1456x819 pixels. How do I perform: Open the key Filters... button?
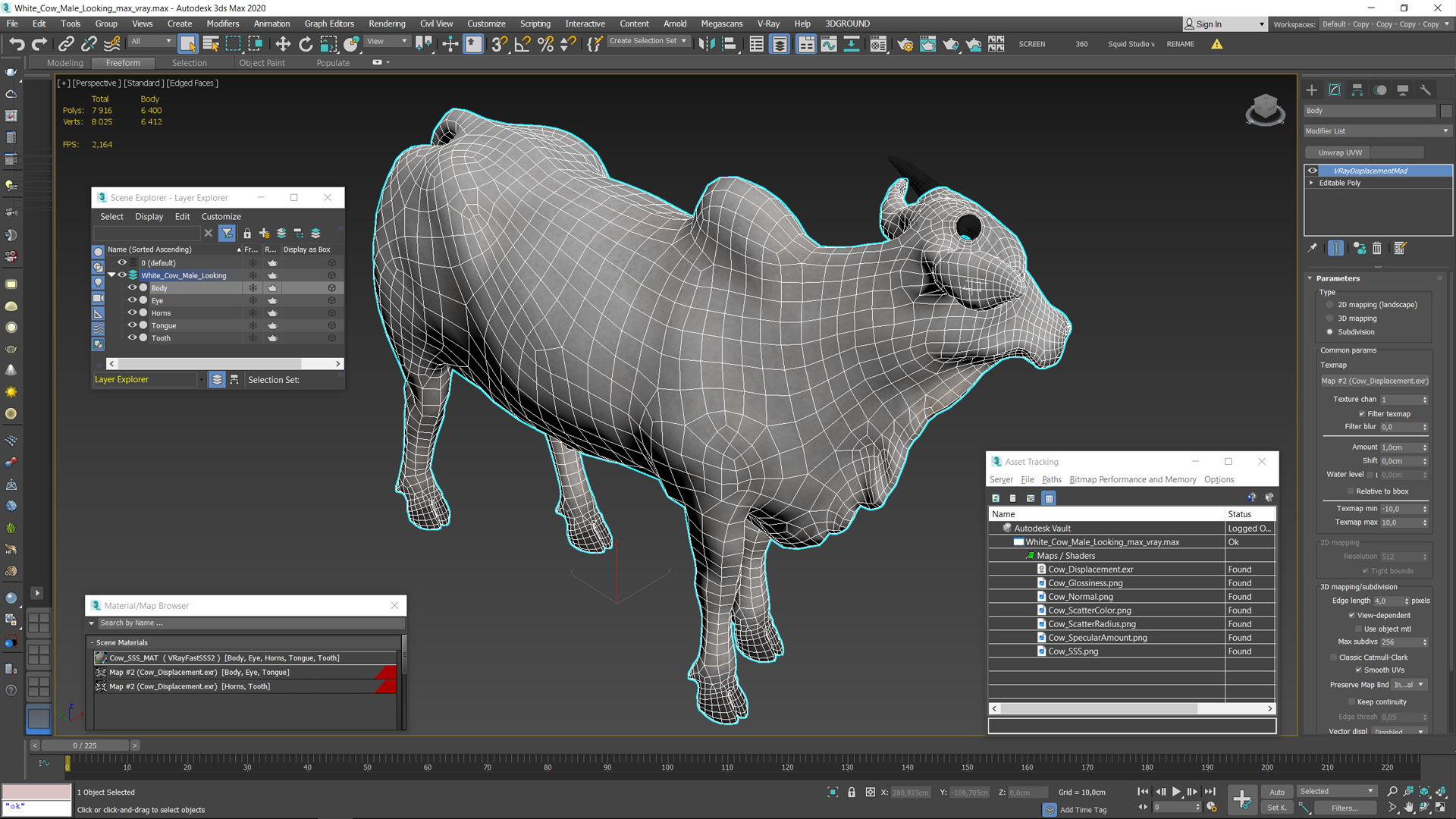tap(1345, 808)
